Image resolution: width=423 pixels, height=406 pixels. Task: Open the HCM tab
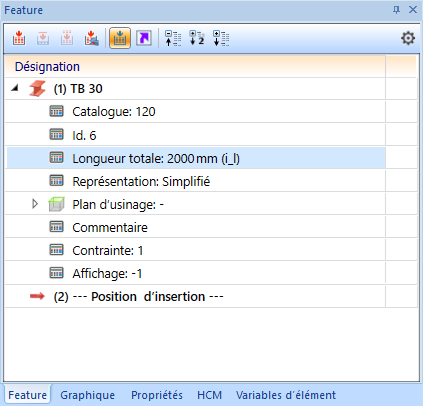[209, 395]
